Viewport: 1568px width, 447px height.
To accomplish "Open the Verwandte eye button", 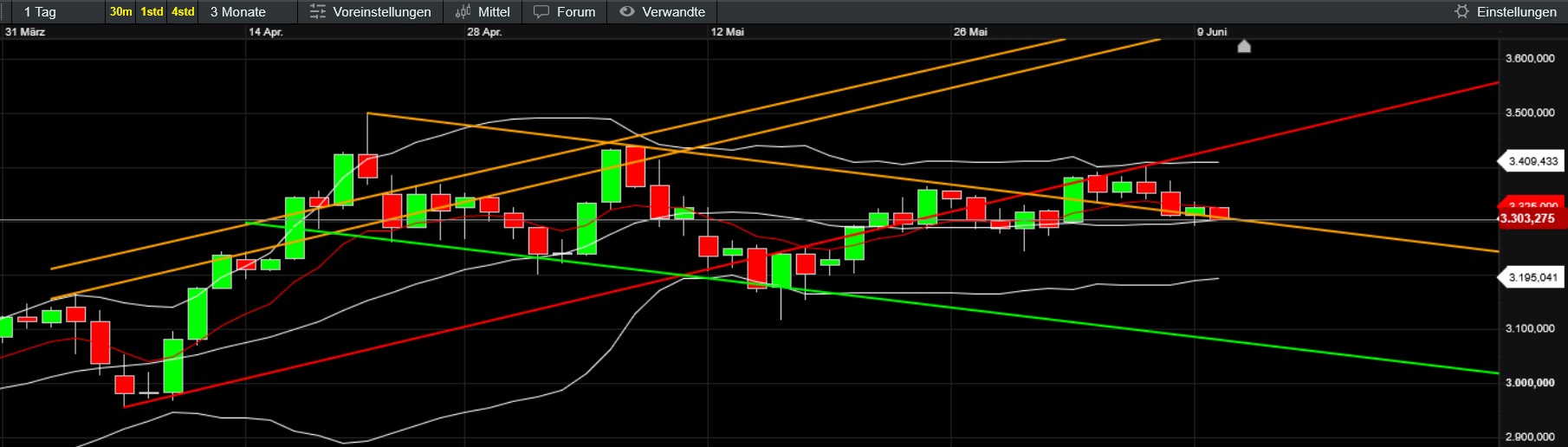I will pos(663,12).
